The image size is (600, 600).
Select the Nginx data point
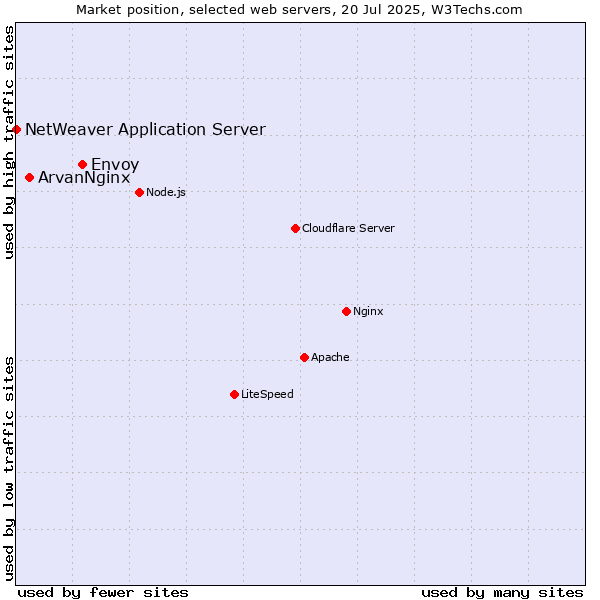point(346,311)
